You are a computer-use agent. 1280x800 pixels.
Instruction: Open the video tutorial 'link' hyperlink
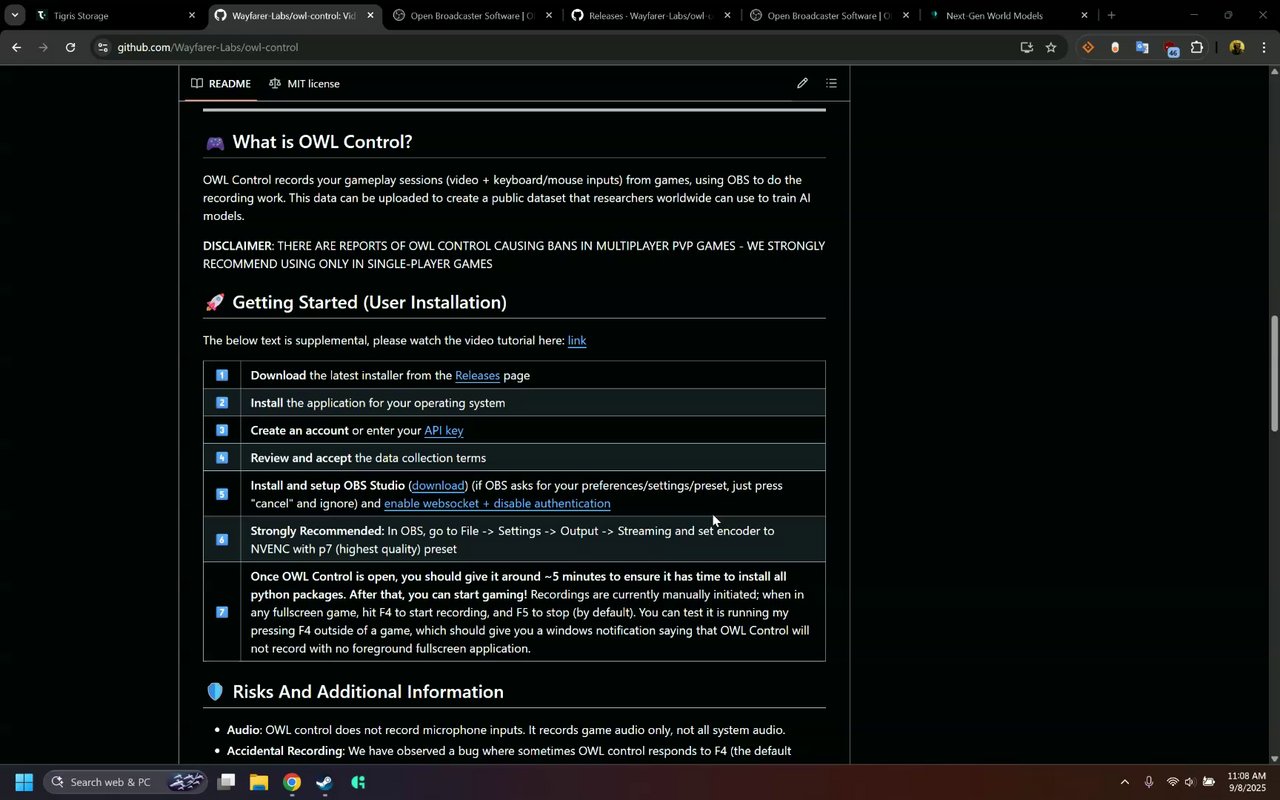(x=577, y=340)
